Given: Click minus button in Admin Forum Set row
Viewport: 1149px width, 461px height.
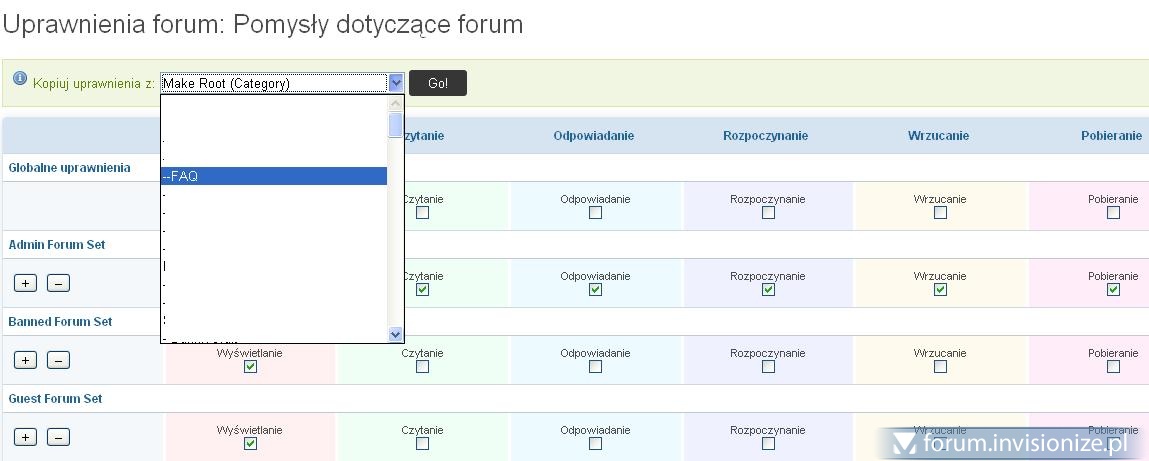Looking at the screenshot, I should tap(58, 283).
